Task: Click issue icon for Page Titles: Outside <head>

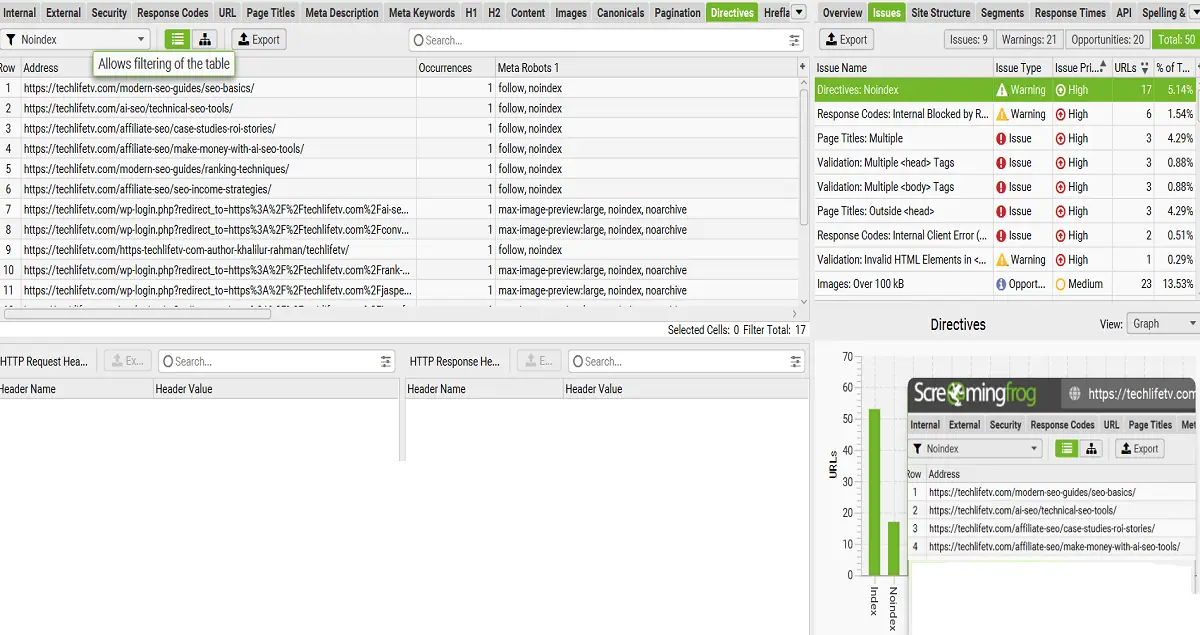Action: click(x=1002, y=211)
